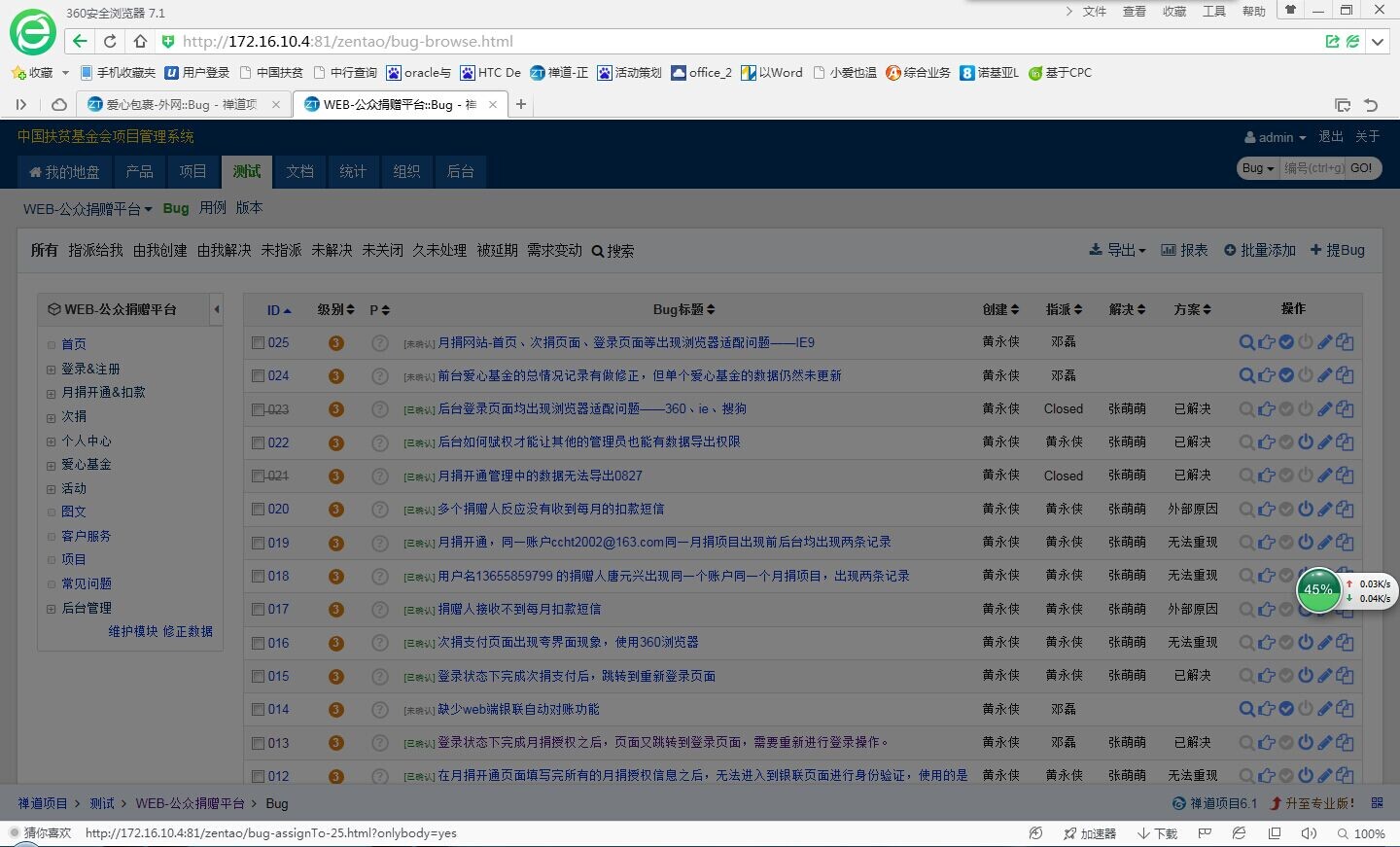Click browser home button in address toolbar

pos(140,41)
